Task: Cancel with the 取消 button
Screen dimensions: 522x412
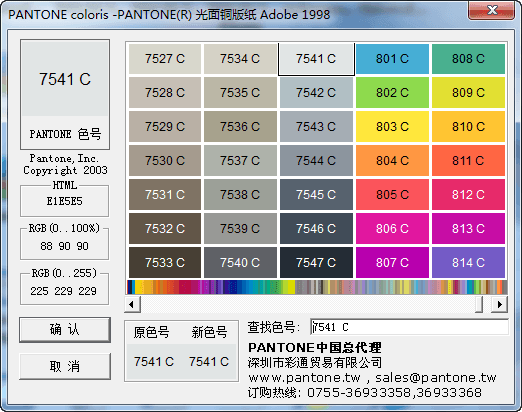Action: click(x=65, y=367)
